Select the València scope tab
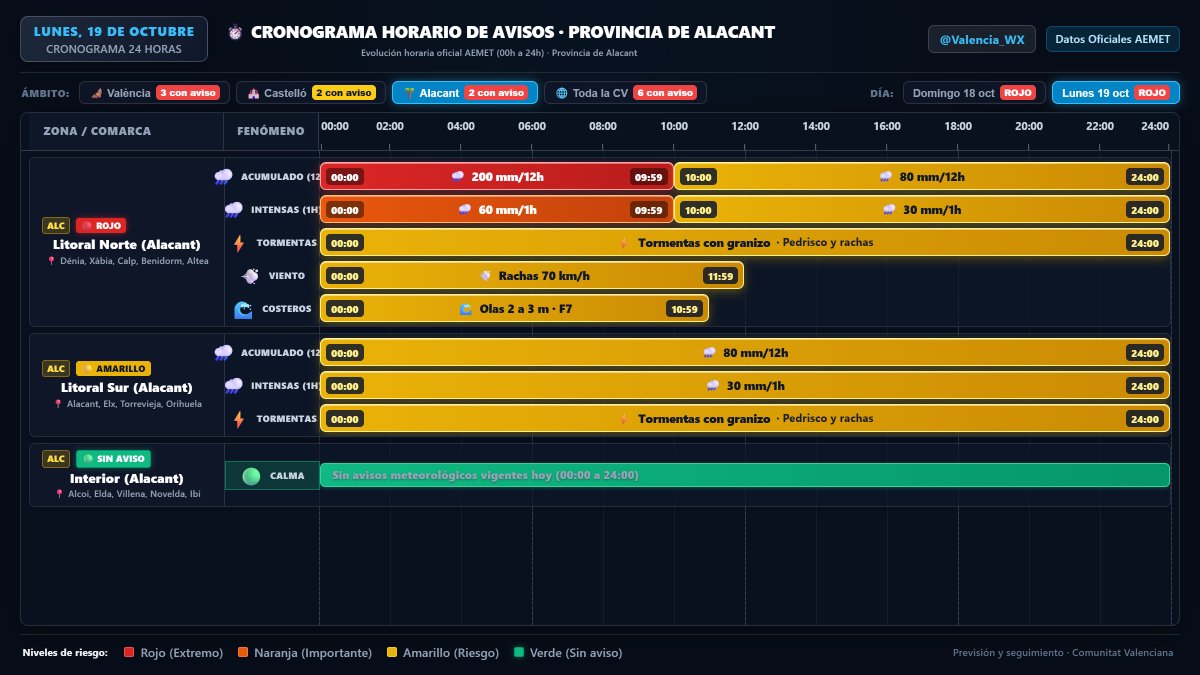Viewport: 1200px width, 675px height. [154, 93]
